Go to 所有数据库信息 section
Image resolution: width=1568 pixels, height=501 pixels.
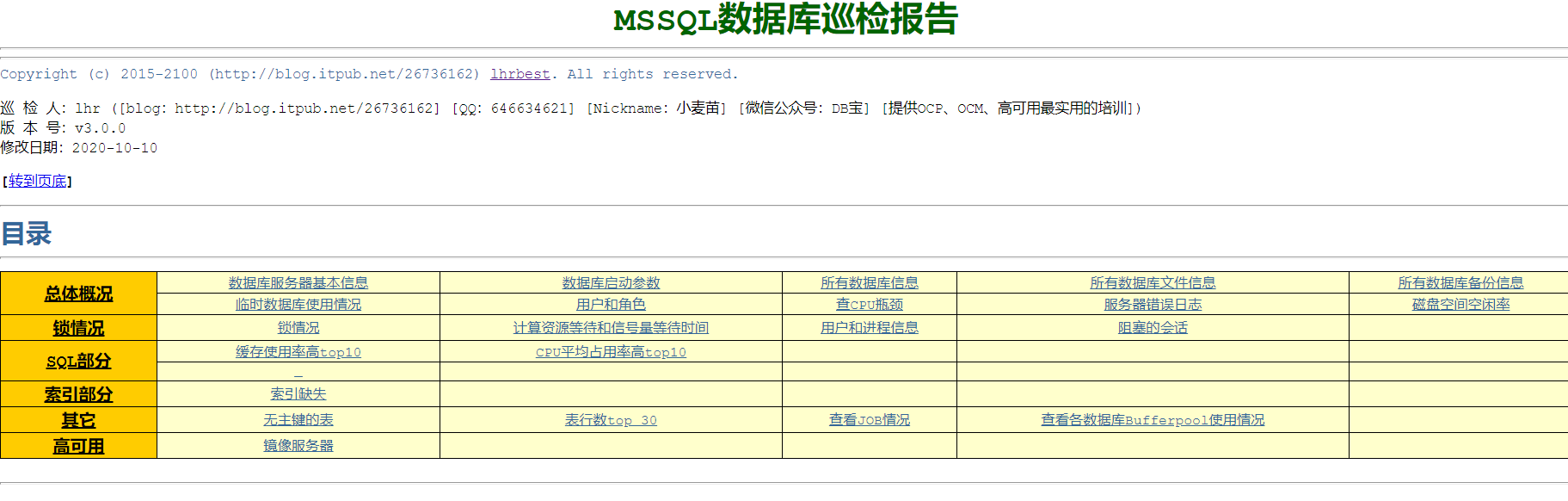870,282
